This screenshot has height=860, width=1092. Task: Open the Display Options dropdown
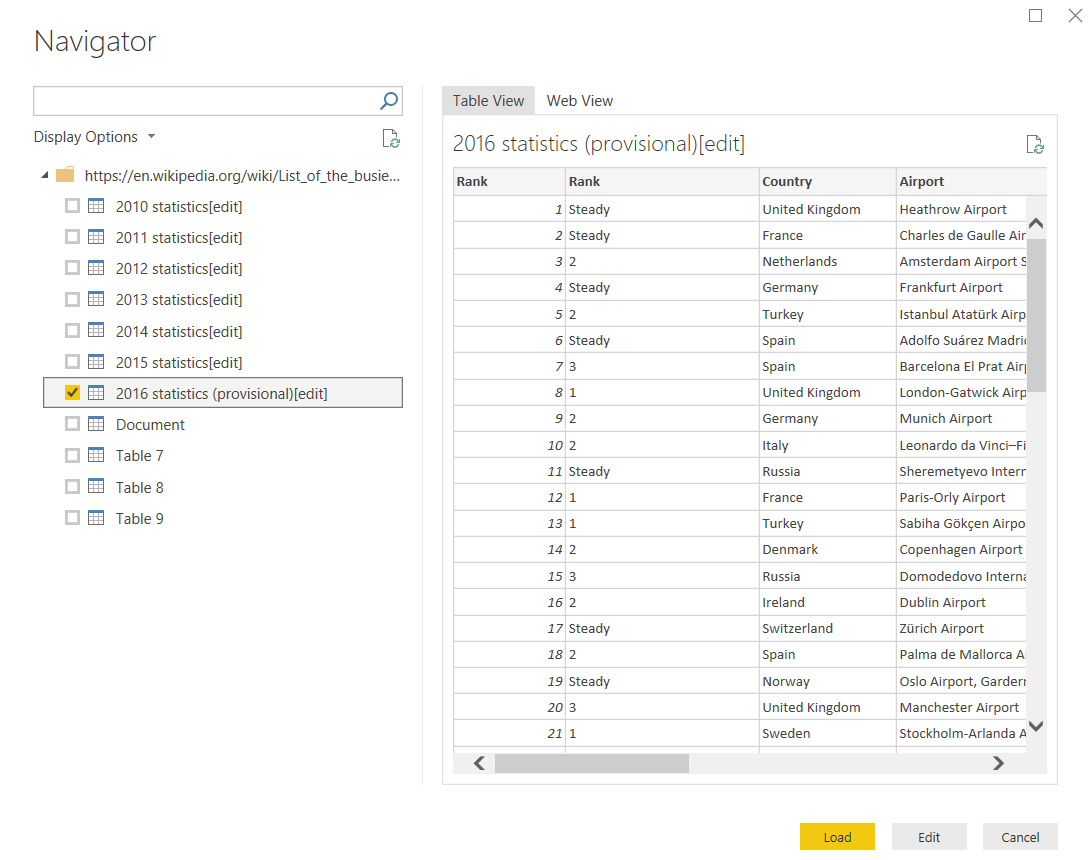click(x=95, y=137)
